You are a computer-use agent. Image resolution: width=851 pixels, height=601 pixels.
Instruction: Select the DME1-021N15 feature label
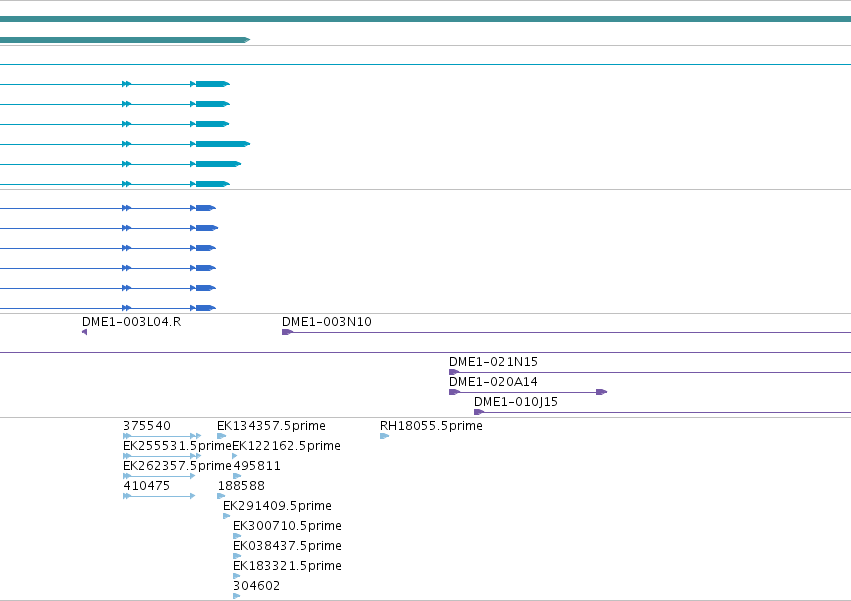point(493,362)
